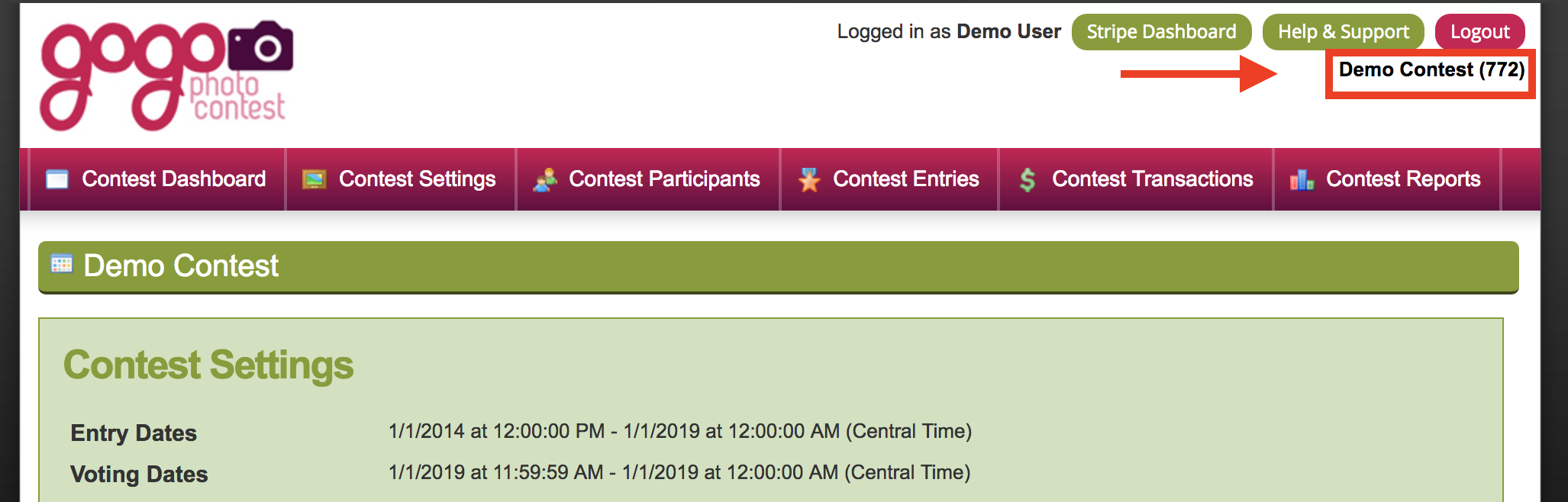Open the Contest Settings menu item
The height and width of the screenshot is (502, 1568).
tap(401, 179)
